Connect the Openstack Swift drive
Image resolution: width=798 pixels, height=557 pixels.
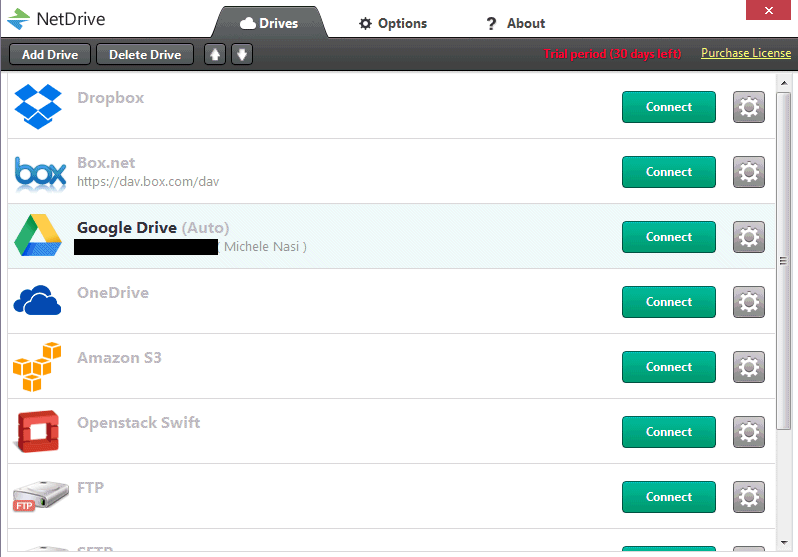point(669,432)
